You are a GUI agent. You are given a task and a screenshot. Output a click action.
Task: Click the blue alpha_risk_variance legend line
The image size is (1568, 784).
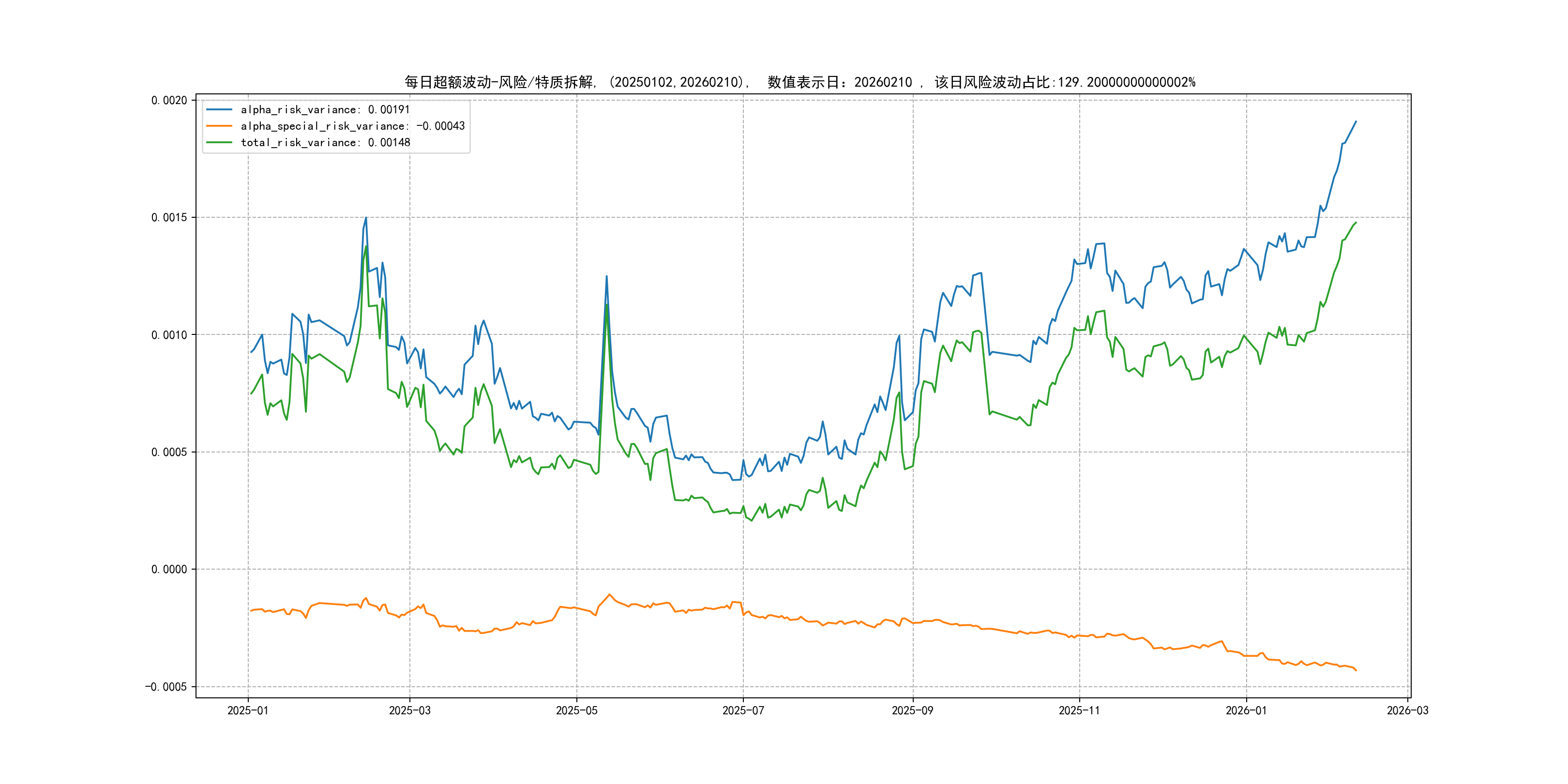219,109
